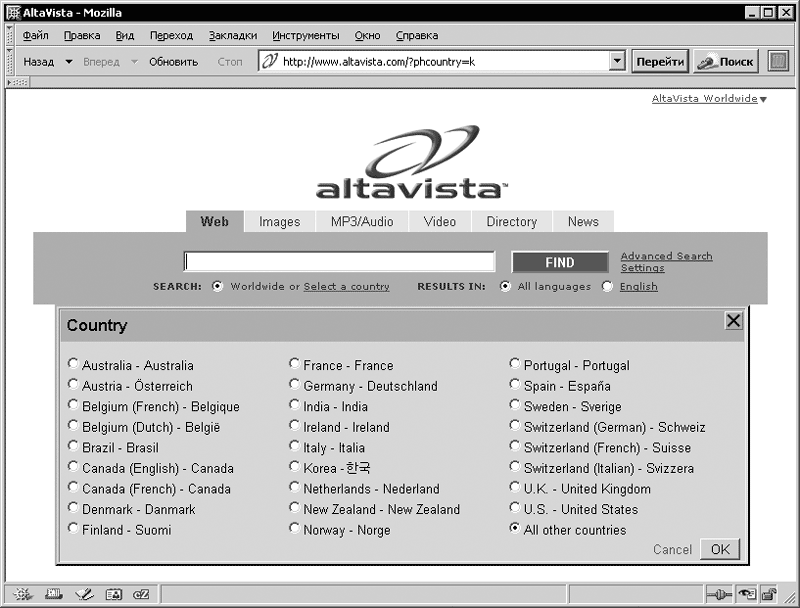Click the Mozilla window icon in title bar
The width and height of the screenshot is (800, 608).
click(13, 13)
